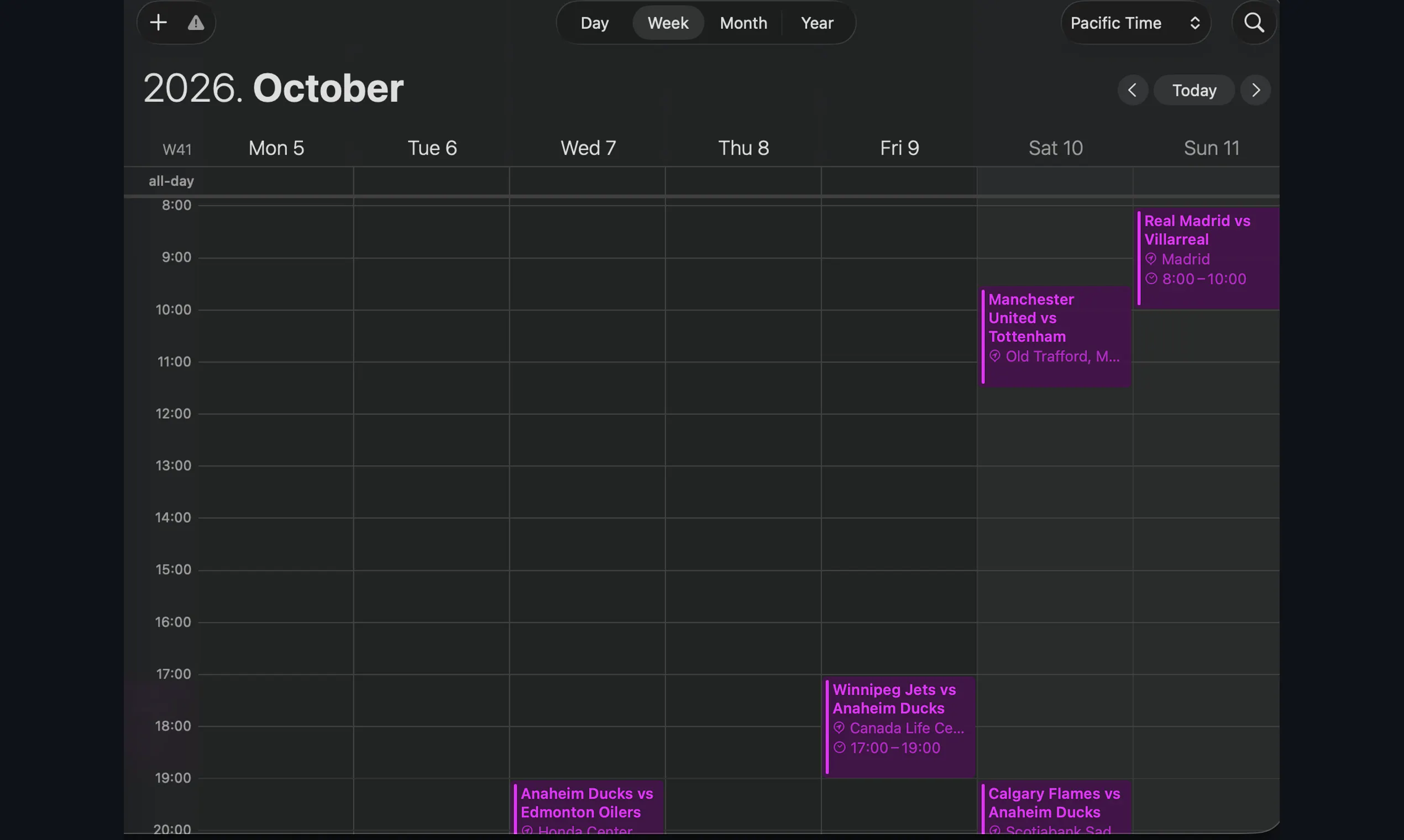Image resolution: width=1404 pixels, height=840 pixels.
Task: Jump to Today
Action: tap(1194, 90)
